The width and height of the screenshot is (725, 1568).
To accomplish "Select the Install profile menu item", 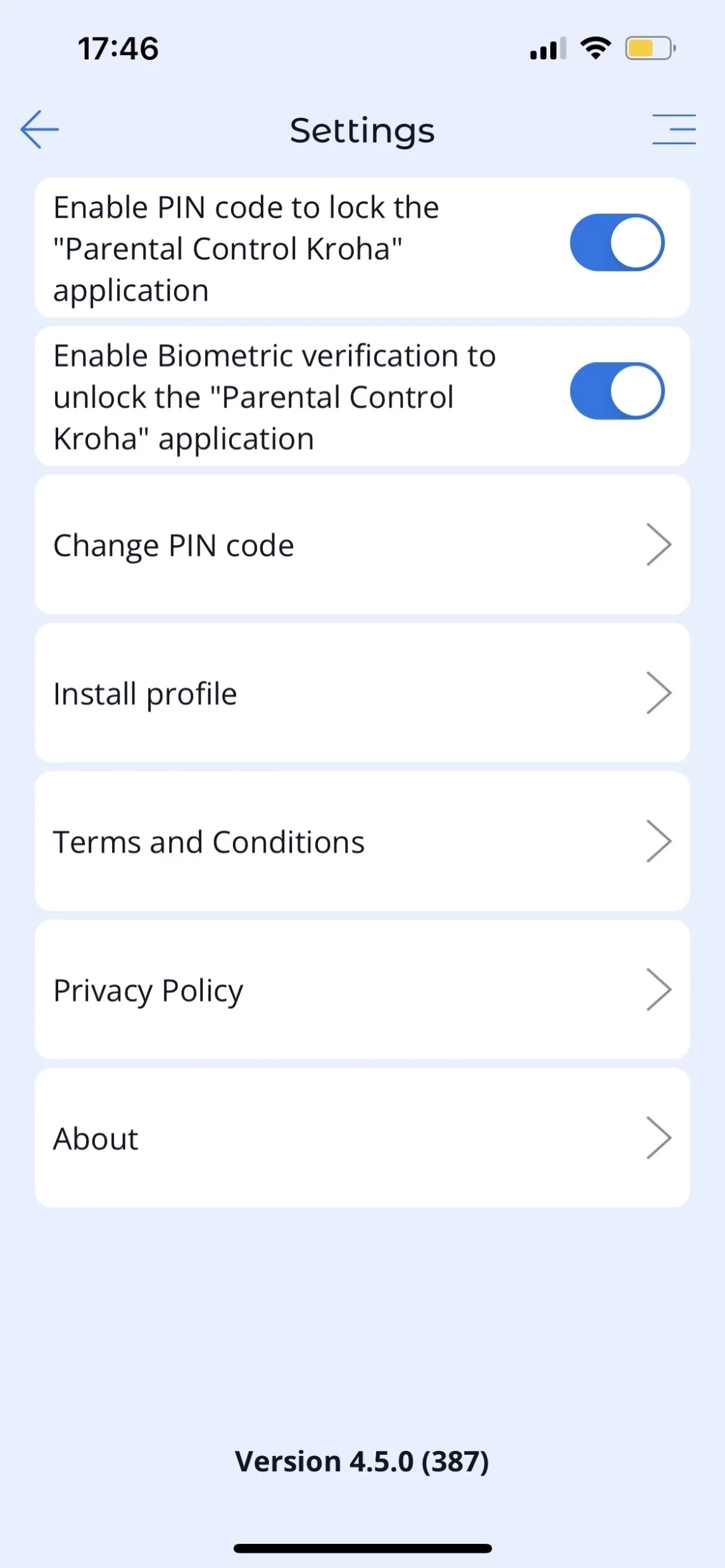I will pos(145,694).
